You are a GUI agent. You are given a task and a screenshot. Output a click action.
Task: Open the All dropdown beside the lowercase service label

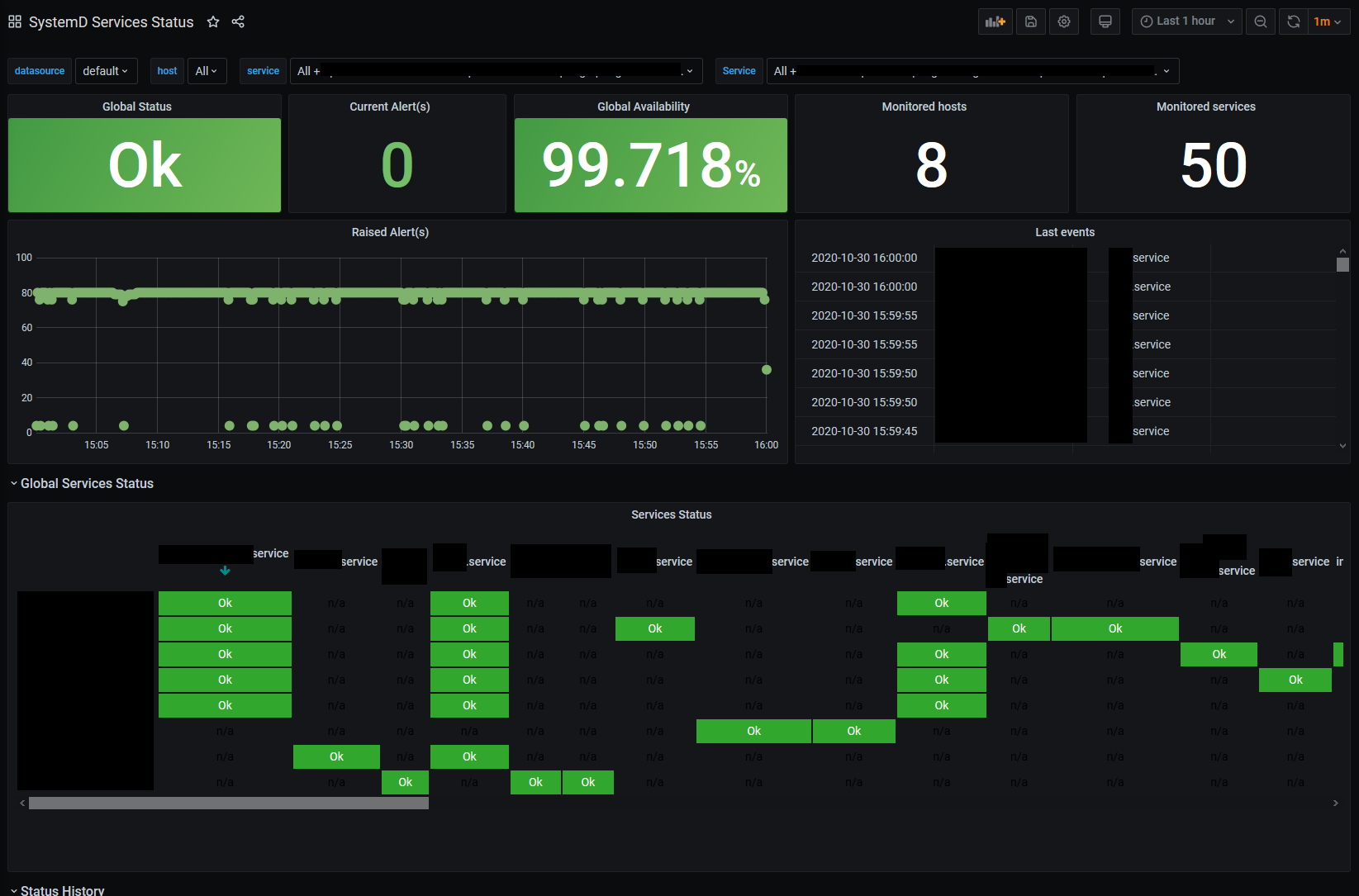tap(496, 71)
